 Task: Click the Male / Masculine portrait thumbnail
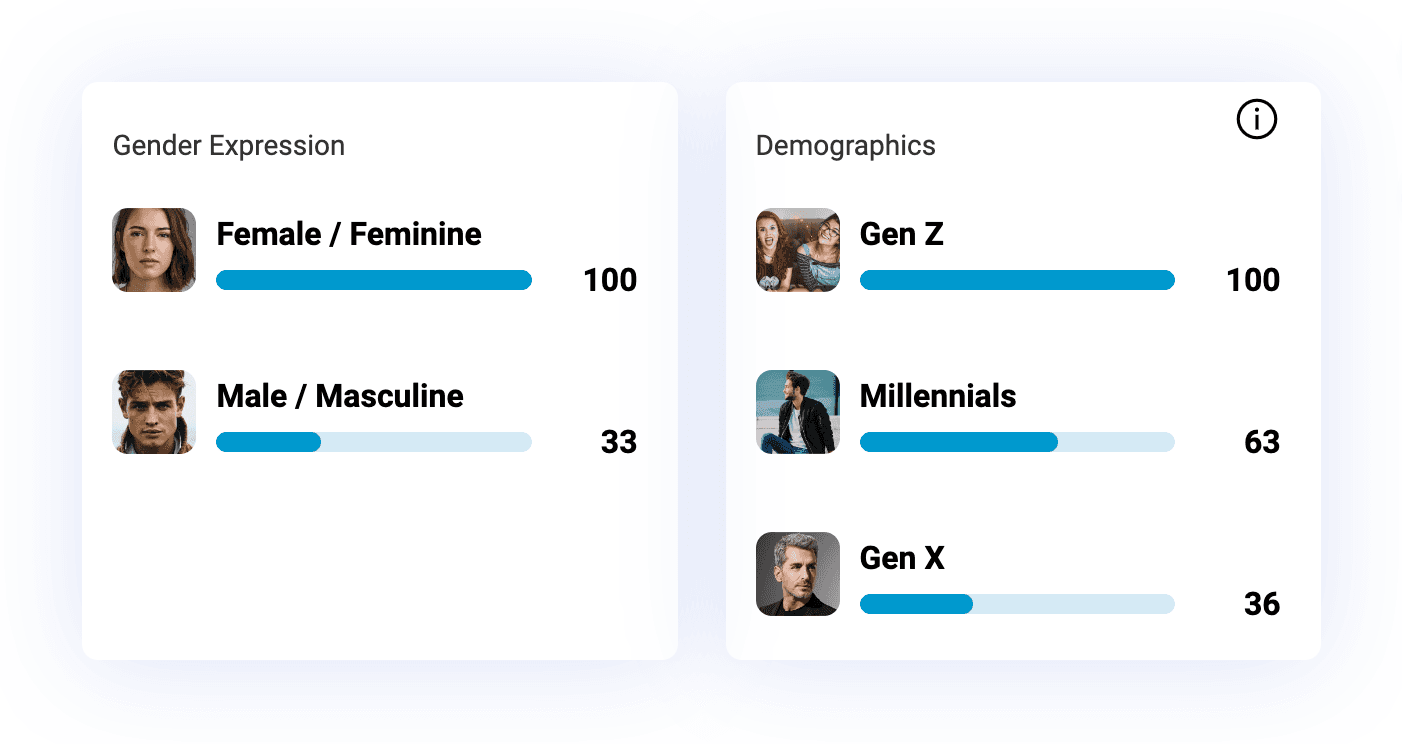click(154, 412)
